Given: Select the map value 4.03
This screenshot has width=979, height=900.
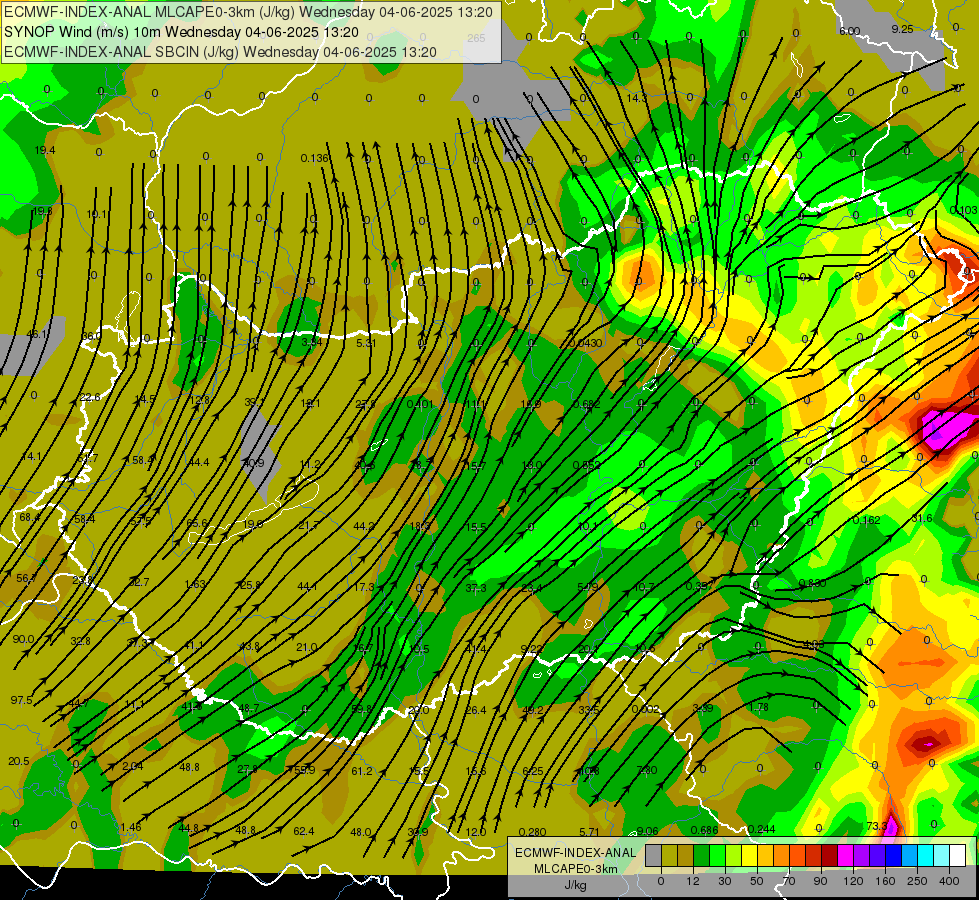Looking at the screenshot, I should (x=814, y=644).
